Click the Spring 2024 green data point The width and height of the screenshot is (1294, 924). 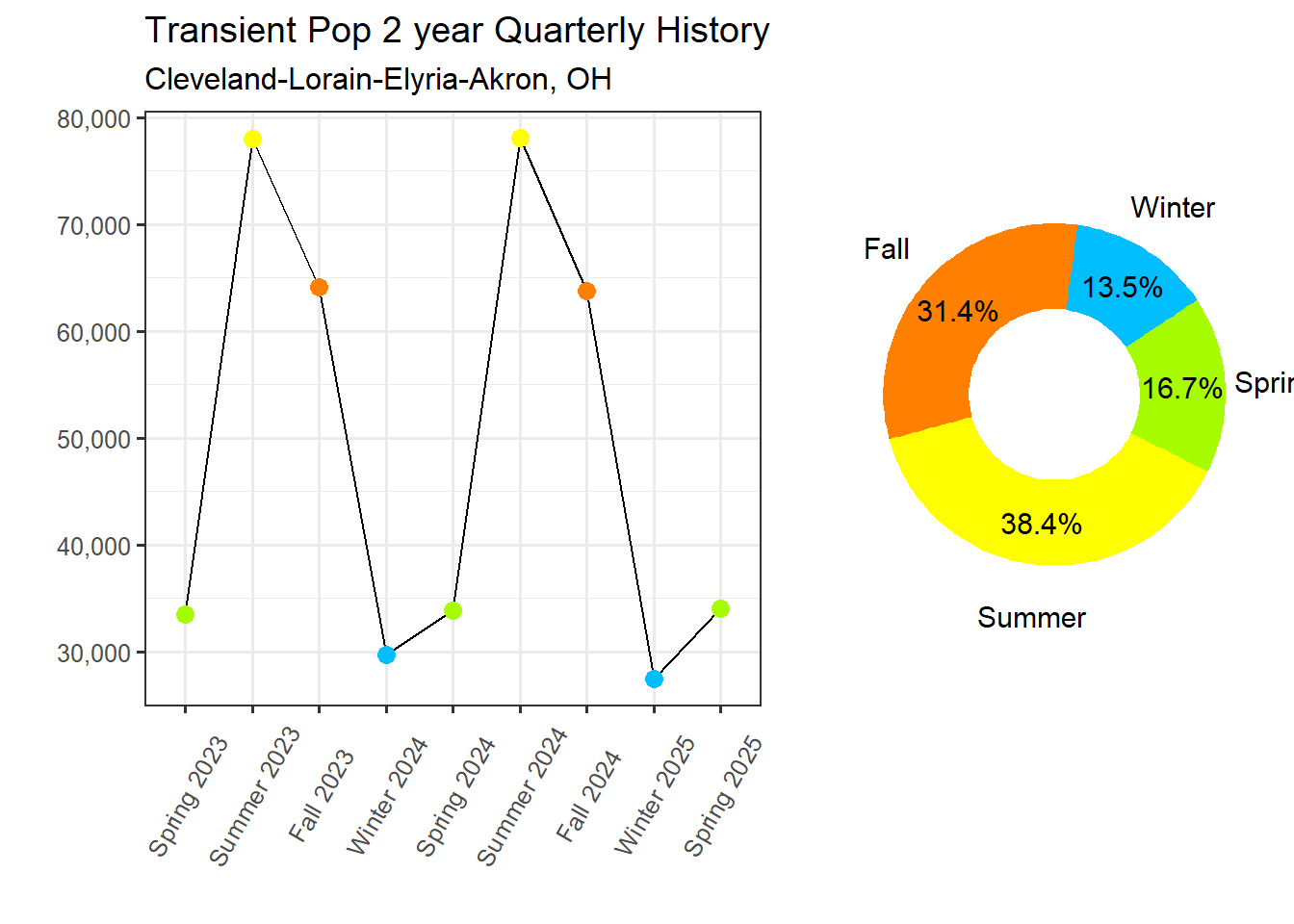[453, 611]
